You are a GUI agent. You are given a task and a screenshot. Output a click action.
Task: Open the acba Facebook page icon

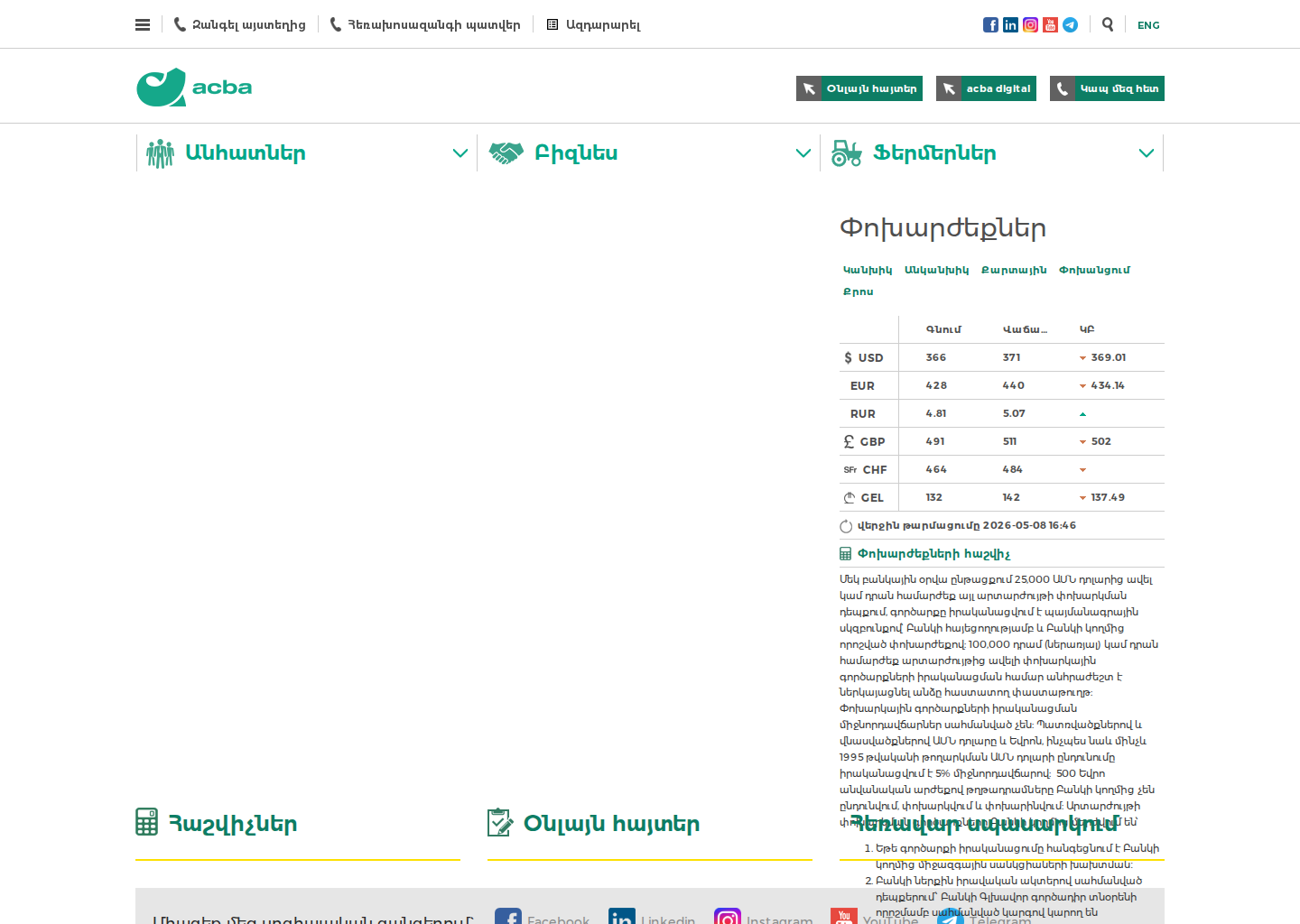(990, 24)
